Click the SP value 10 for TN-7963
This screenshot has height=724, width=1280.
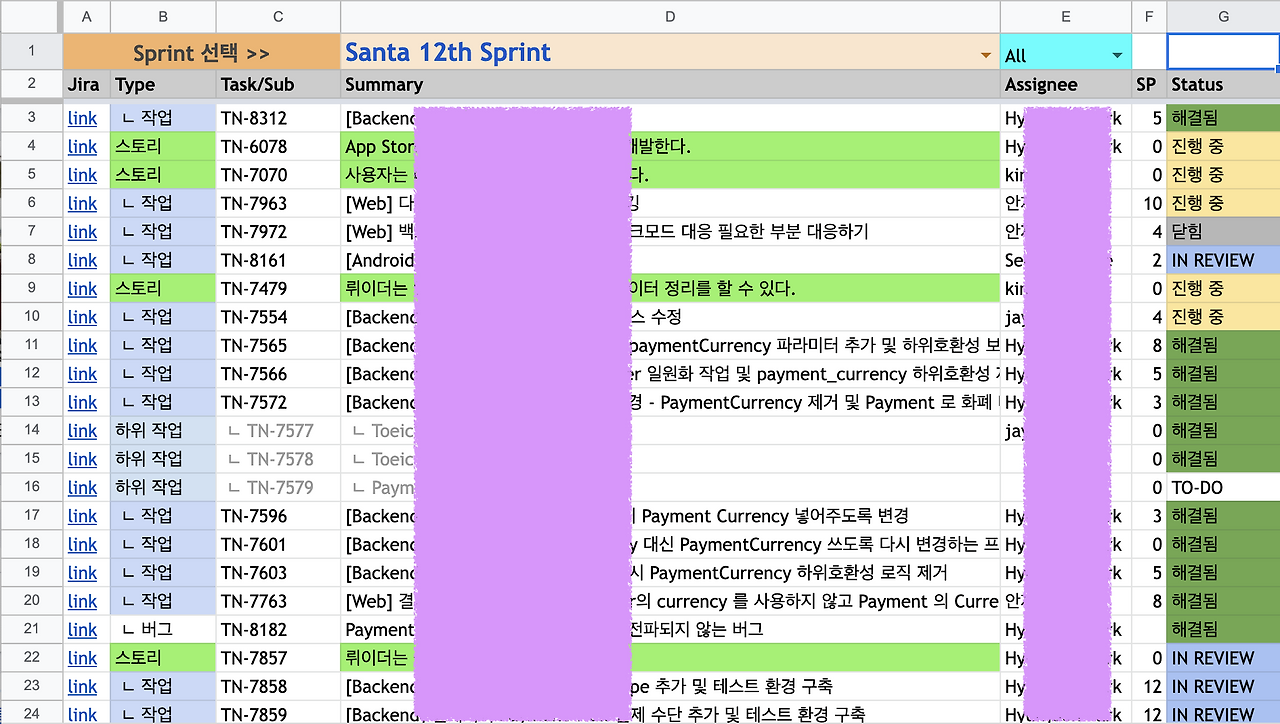[x=1149, y=204]
